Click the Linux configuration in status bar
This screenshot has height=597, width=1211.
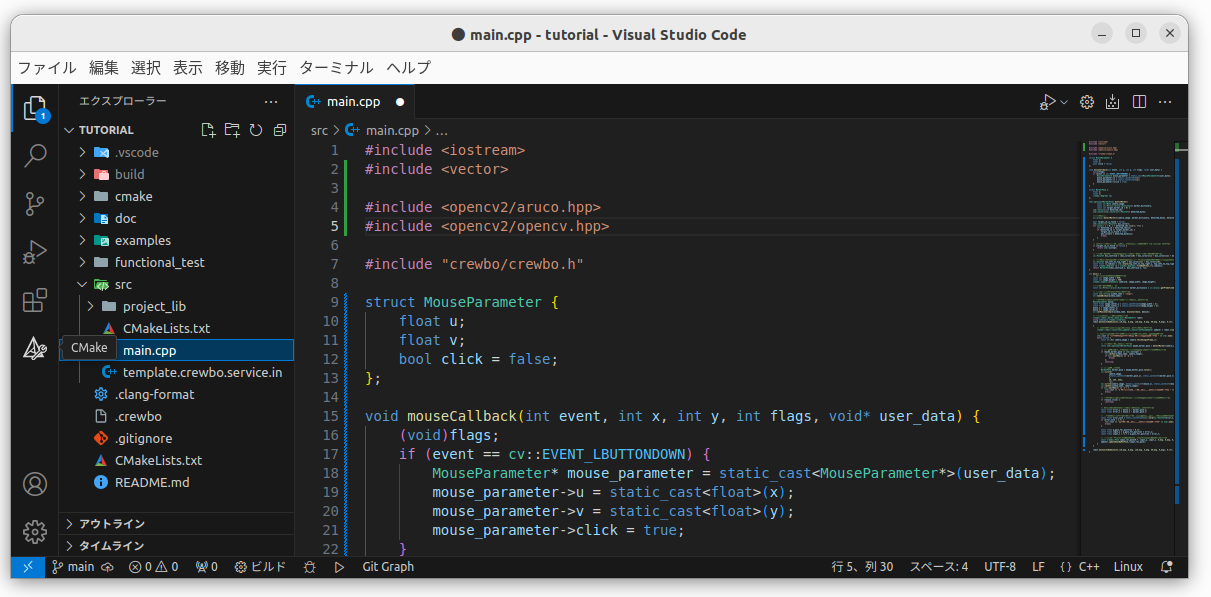pyautogui.click(x=1128, y=567)
